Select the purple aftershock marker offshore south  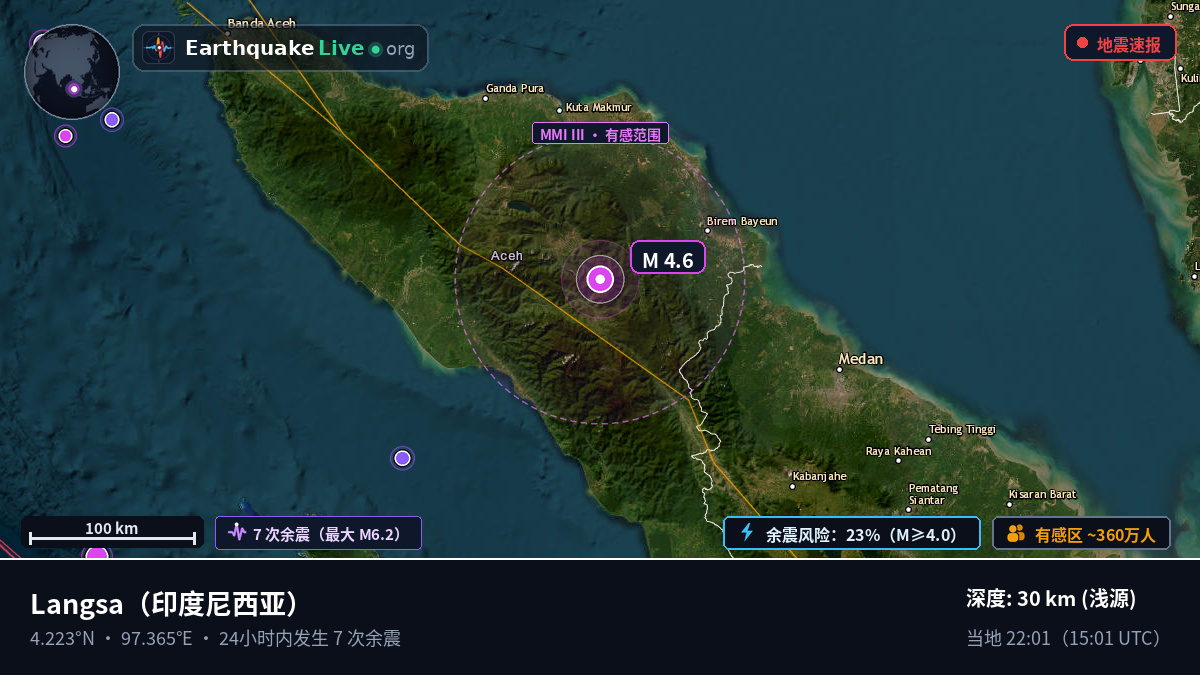402,458
